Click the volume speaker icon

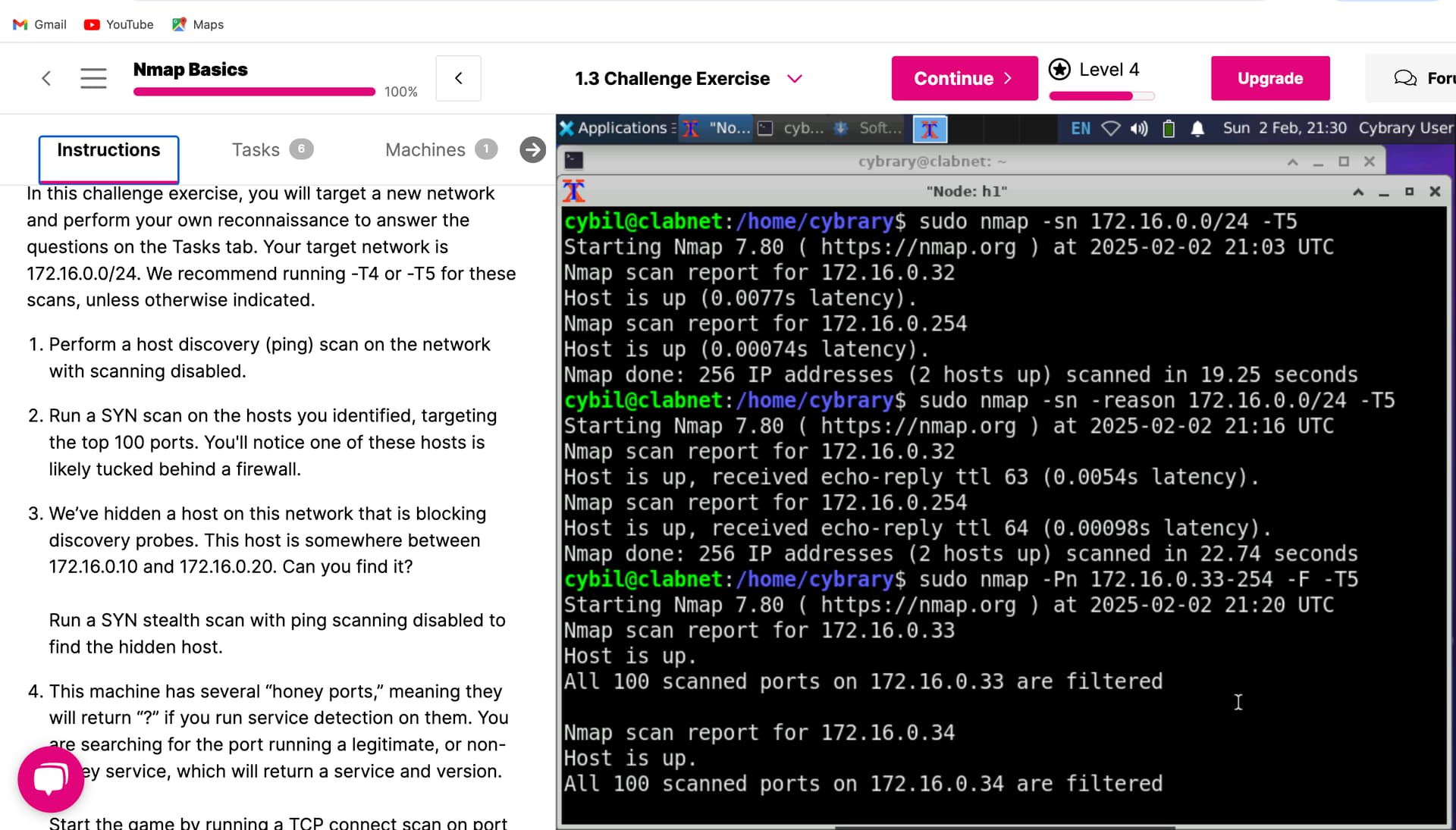[x=1139, y=129]
